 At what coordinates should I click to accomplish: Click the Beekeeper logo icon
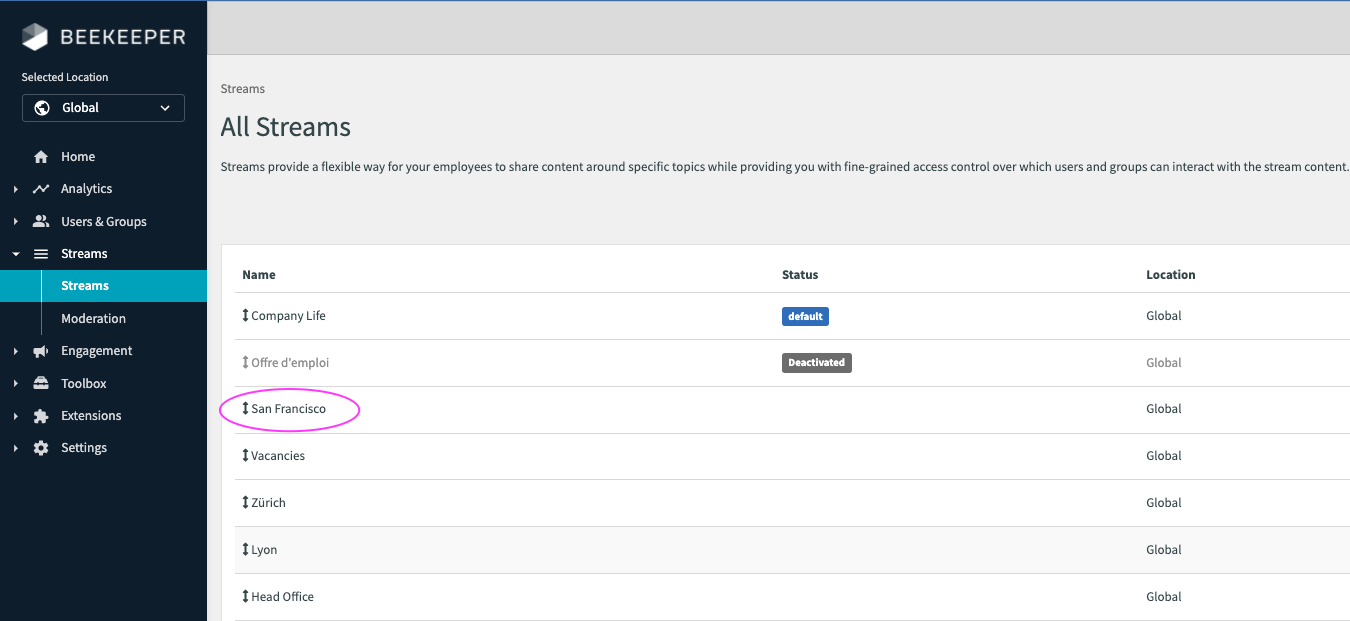tap(35, 38)
